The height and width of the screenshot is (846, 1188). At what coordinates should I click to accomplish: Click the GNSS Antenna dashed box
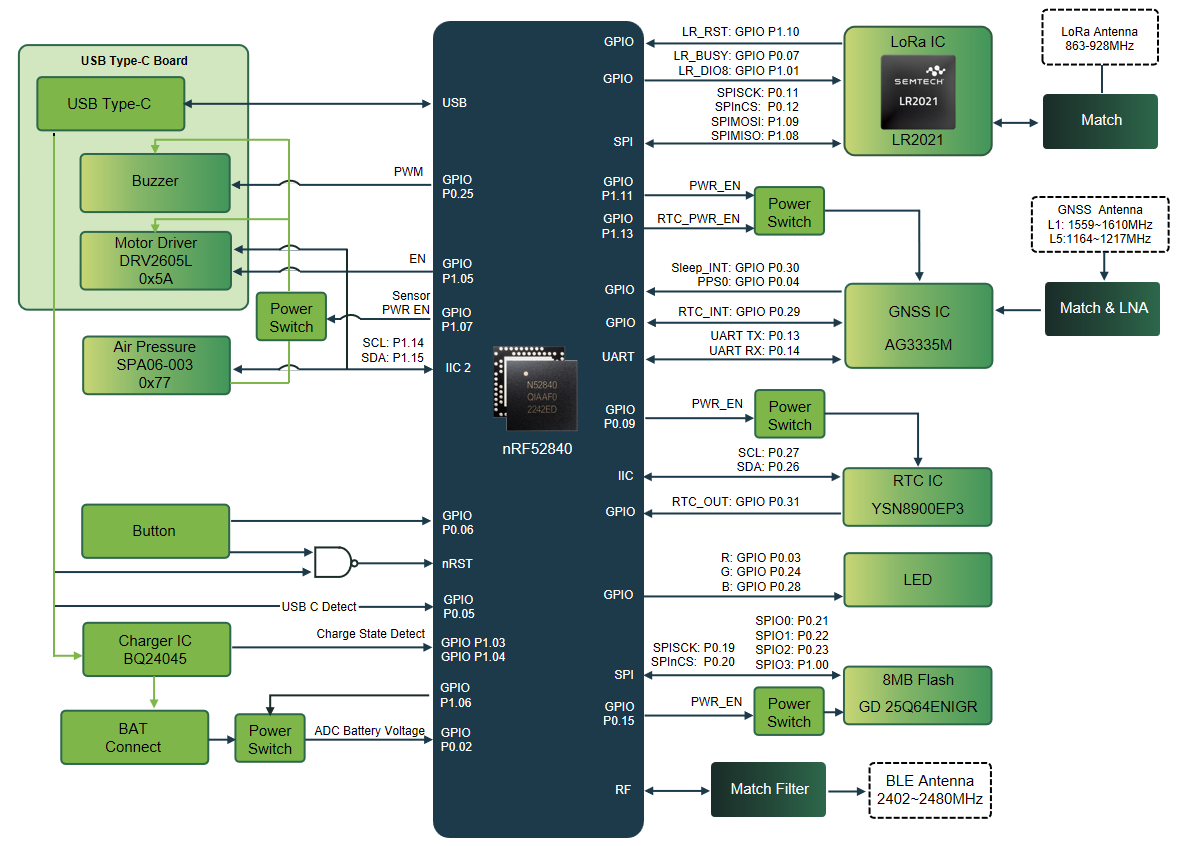(x=1100, y=224)
